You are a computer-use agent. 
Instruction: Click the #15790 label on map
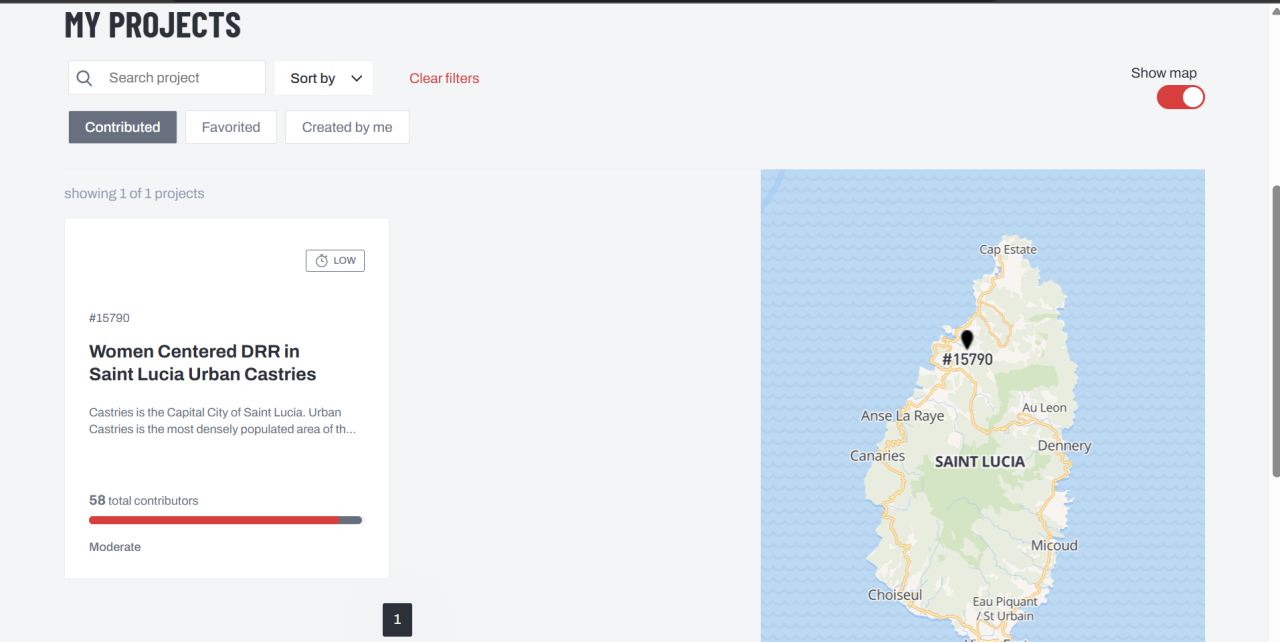[x=967, y=360]
